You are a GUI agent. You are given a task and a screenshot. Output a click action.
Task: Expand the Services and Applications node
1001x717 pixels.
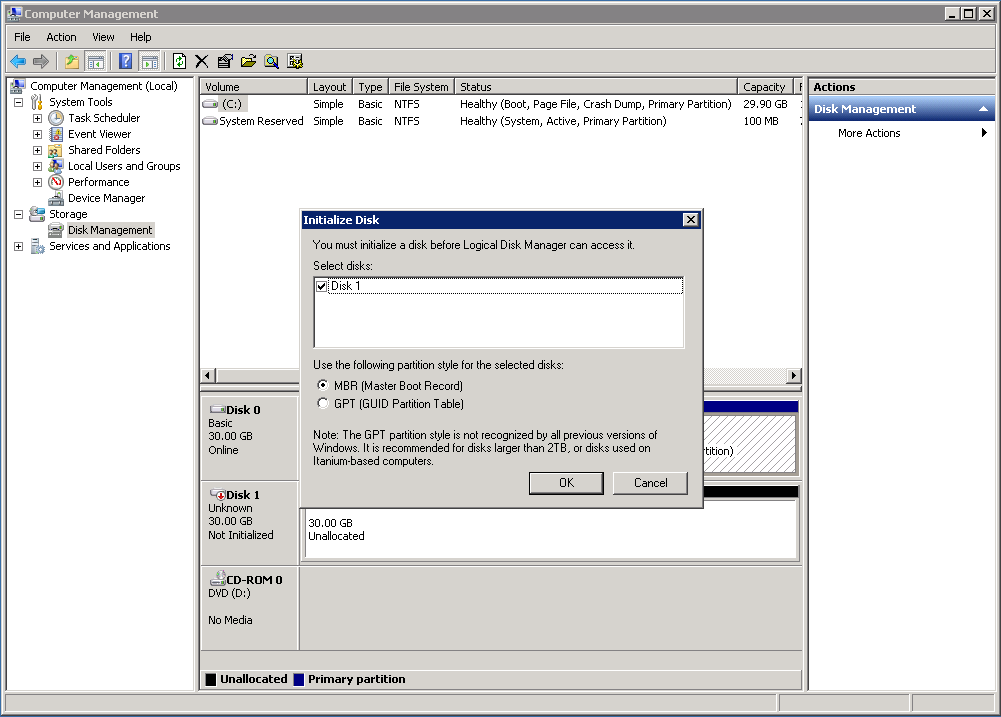pyautogui.click(x=19, y=246)
